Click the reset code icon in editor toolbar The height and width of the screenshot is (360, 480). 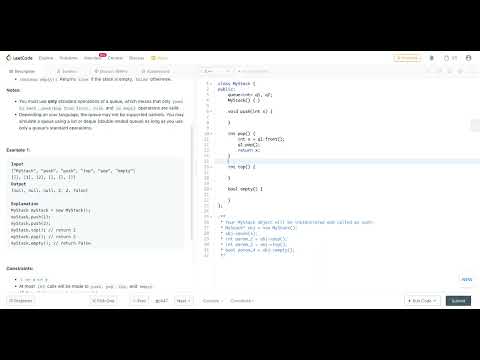point(440,71)
